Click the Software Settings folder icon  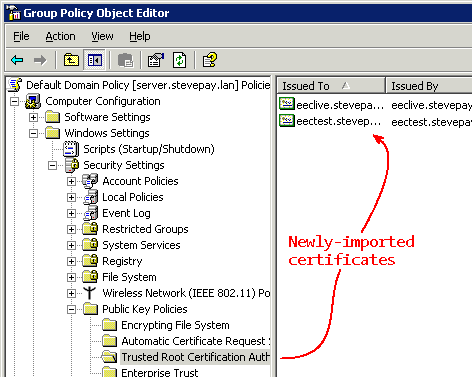(53, 117)
